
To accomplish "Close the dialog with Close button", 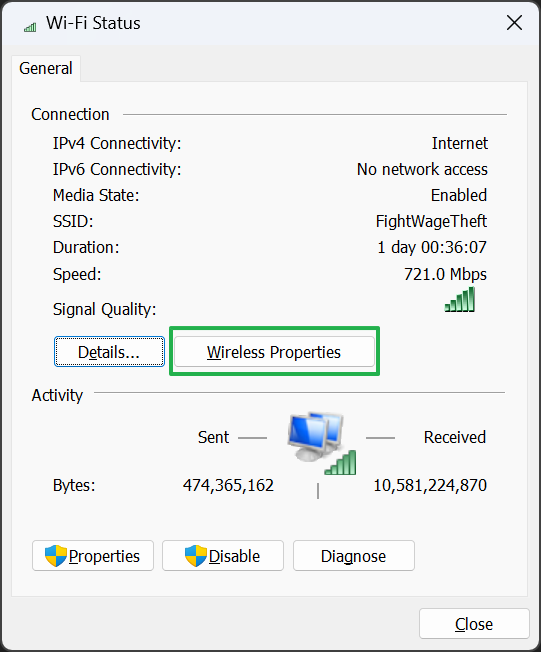I will pos(474,624).
